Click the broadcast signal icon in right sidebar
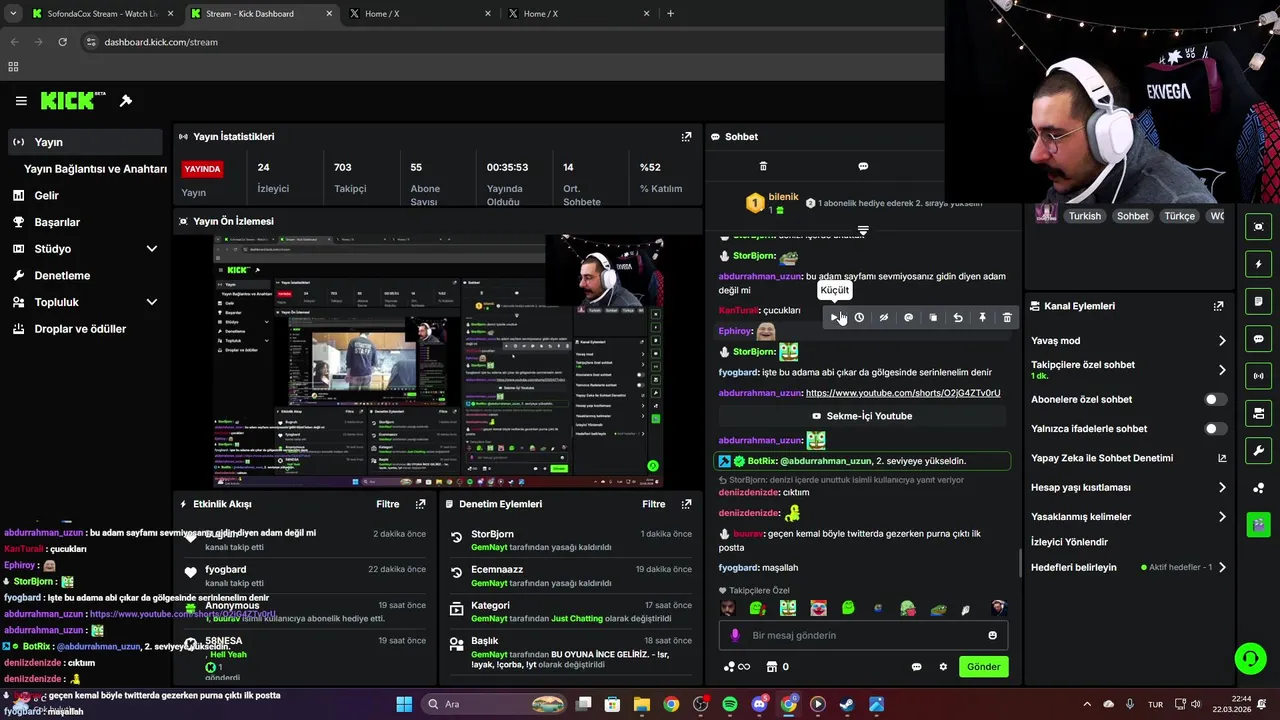 [x=1258, y=376]
